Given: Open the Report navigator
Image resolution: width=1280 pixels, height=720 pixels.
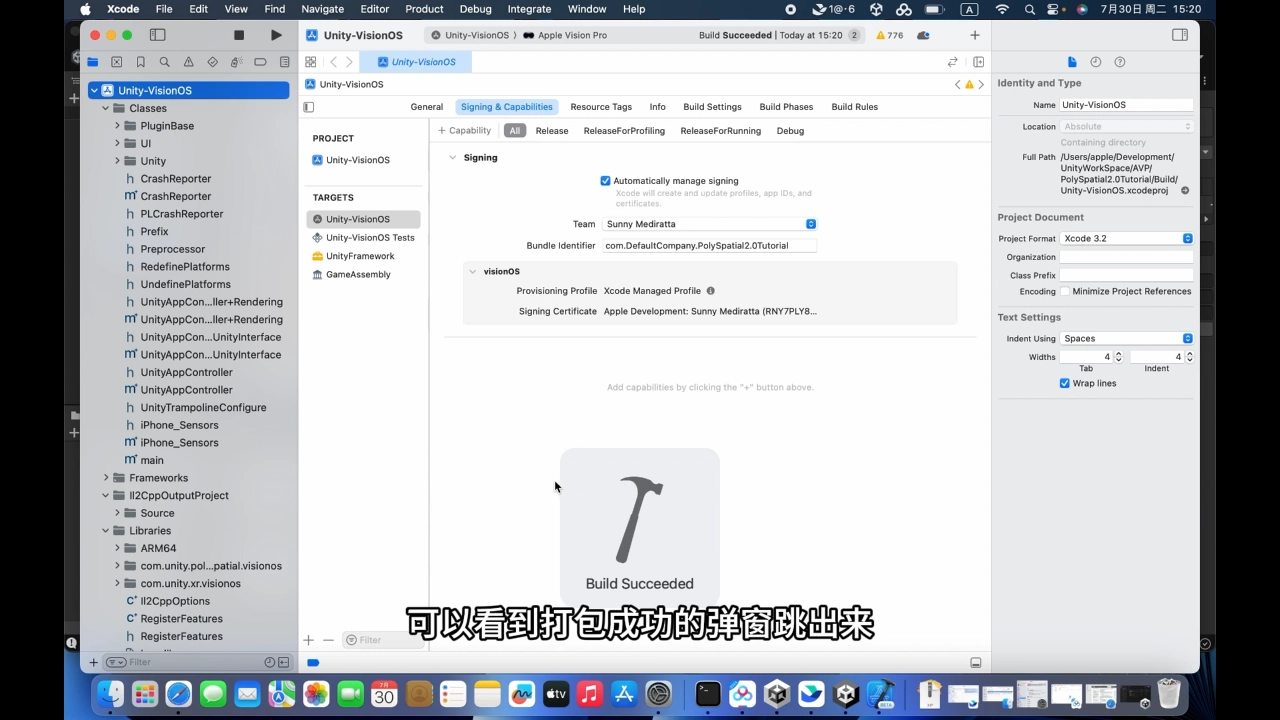Looking at the screenshot, I should pyautogui.click(x=285, y=62).
